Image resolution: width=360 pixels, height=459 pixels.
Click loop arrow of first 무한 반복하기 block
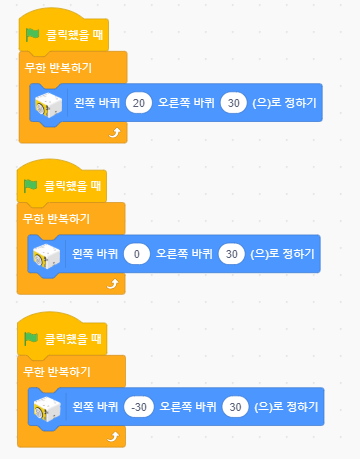pyautogui.click(x=115, y=133)
